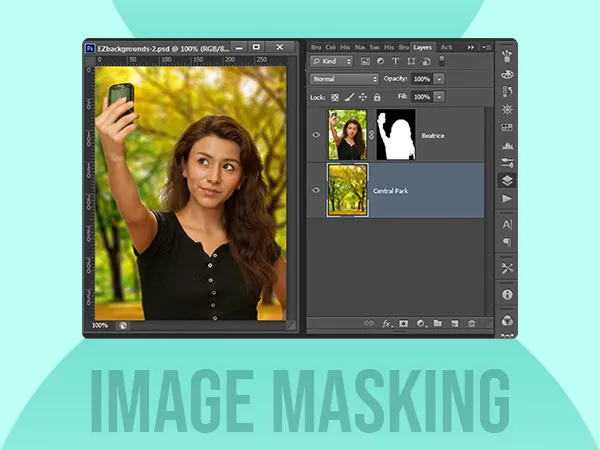Click the Layers stack icon in side dock
The width and height of the screenshot is (600, 450).
tap(507, 181)
